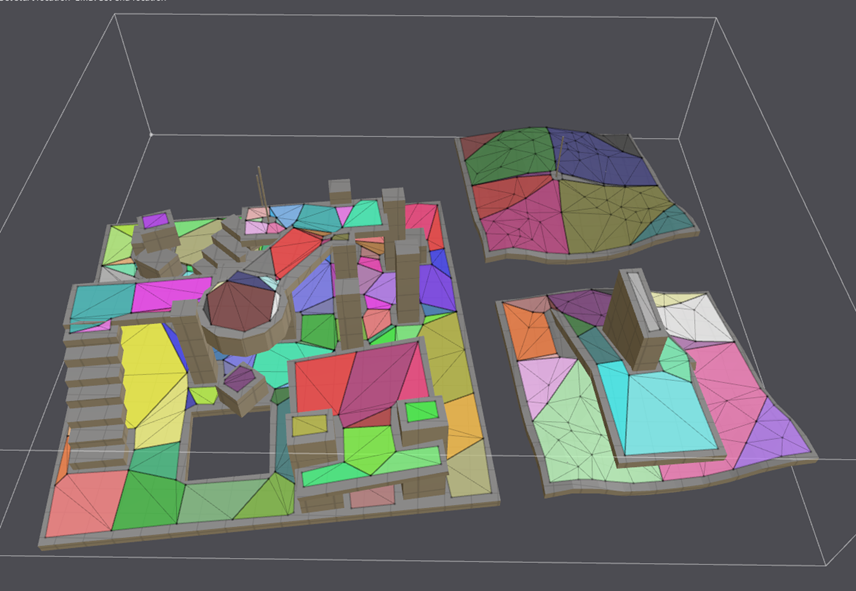Pick the magenta polygon on the upper-left ledge
This screenshot has height=591, width=856.
(170, 295)
